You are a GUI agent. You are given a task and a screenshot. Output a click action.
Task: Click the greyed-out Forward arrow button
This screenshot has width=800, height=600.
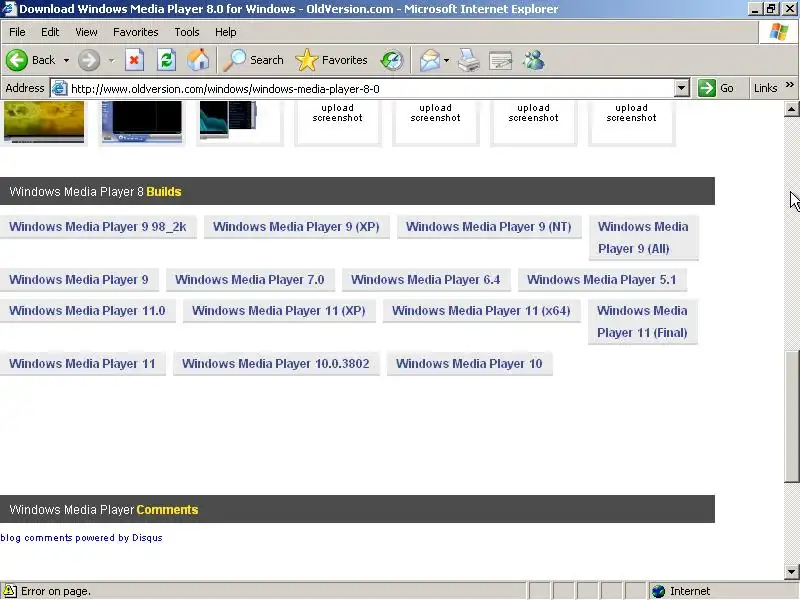coord(89,60)
